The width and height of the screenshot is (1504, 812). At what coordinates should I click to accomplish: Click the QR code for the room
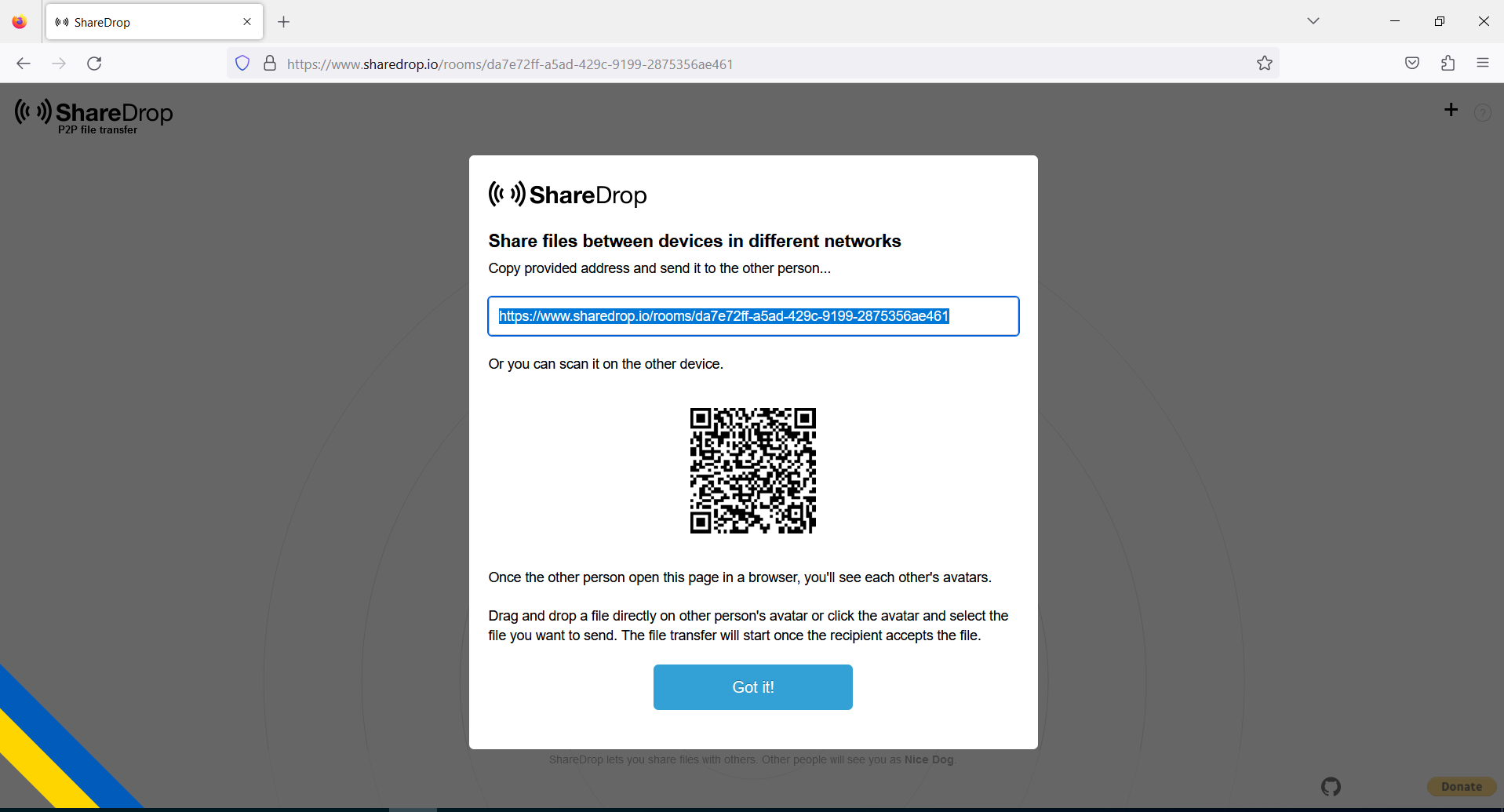click(752, 470)
